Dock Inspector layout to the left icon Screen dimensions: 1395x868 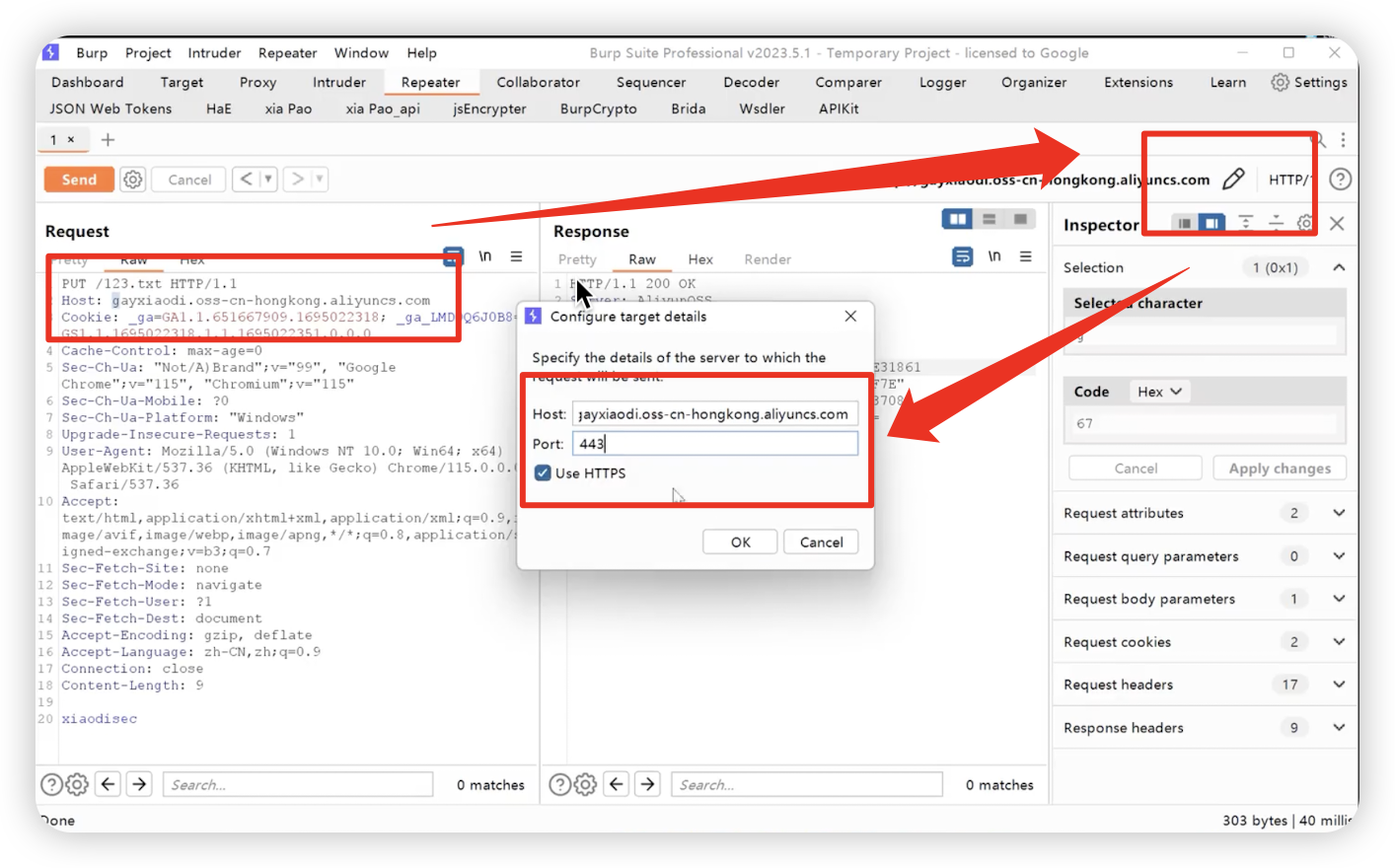pyautogui.click(x=1184, y=223)
